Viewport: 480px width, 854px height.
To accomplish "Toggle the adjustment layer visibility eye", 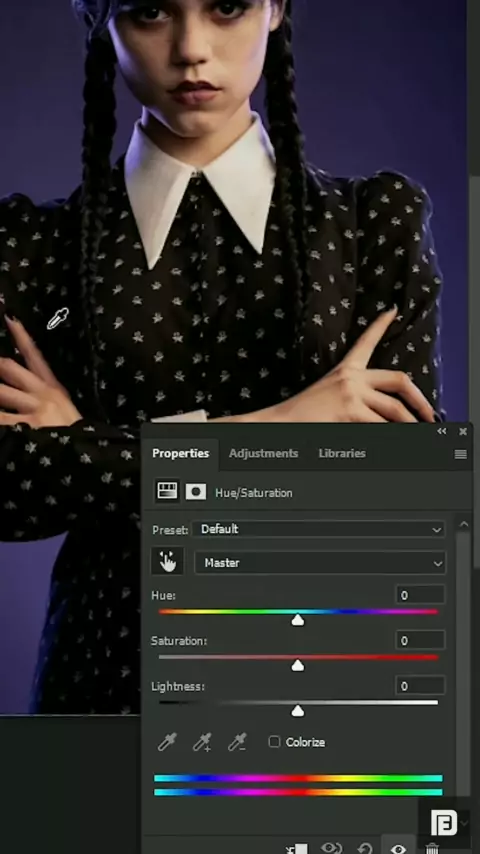I will [398, 849].
